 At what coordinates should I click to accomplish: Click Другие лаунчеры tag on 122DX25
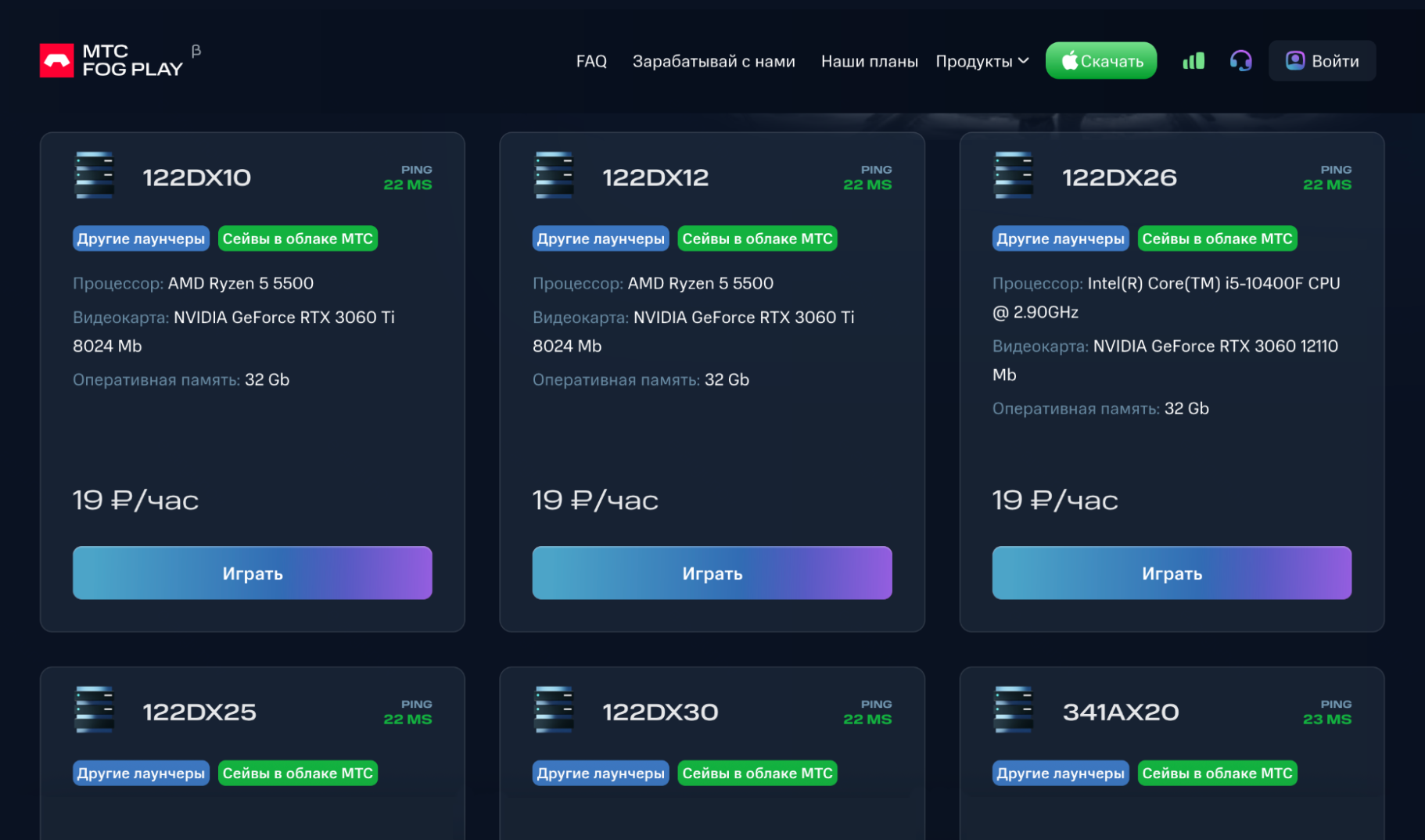click(x=141, y=773)
